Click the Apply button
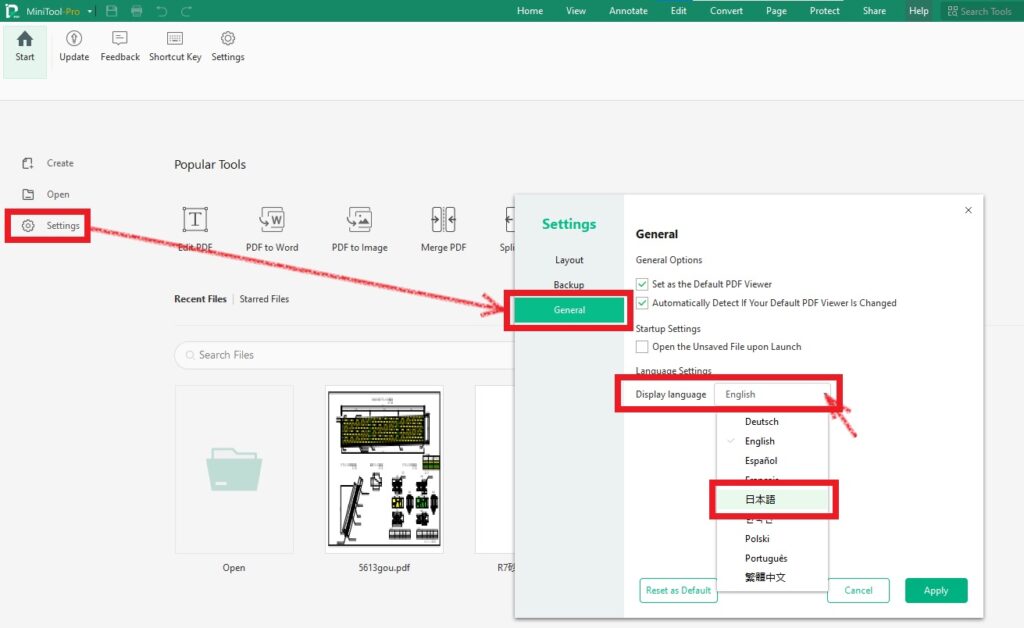The image size is (1024, 628). [936, 590]
